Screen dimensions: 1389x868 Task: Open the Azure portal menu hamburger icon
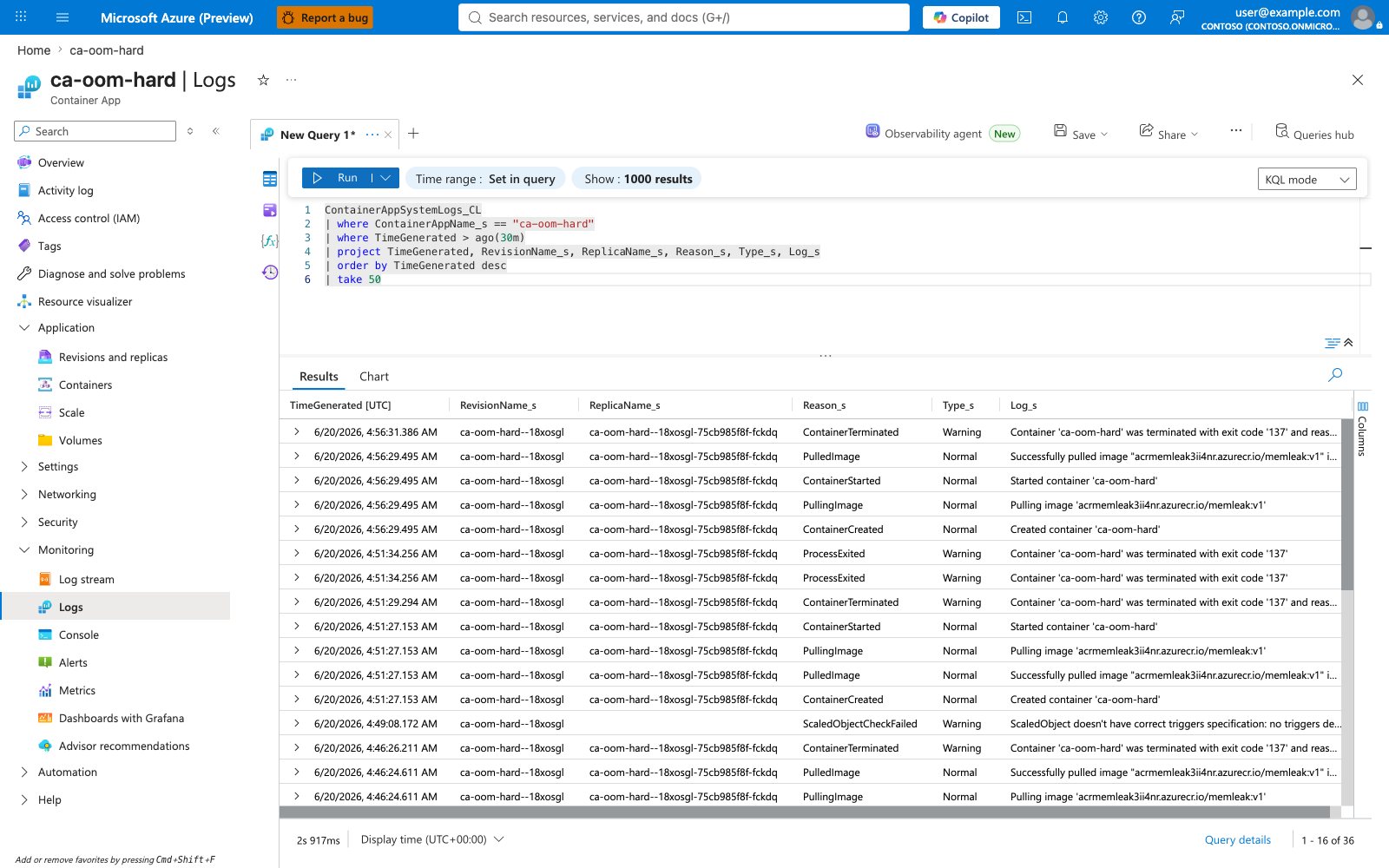point(63,17)
